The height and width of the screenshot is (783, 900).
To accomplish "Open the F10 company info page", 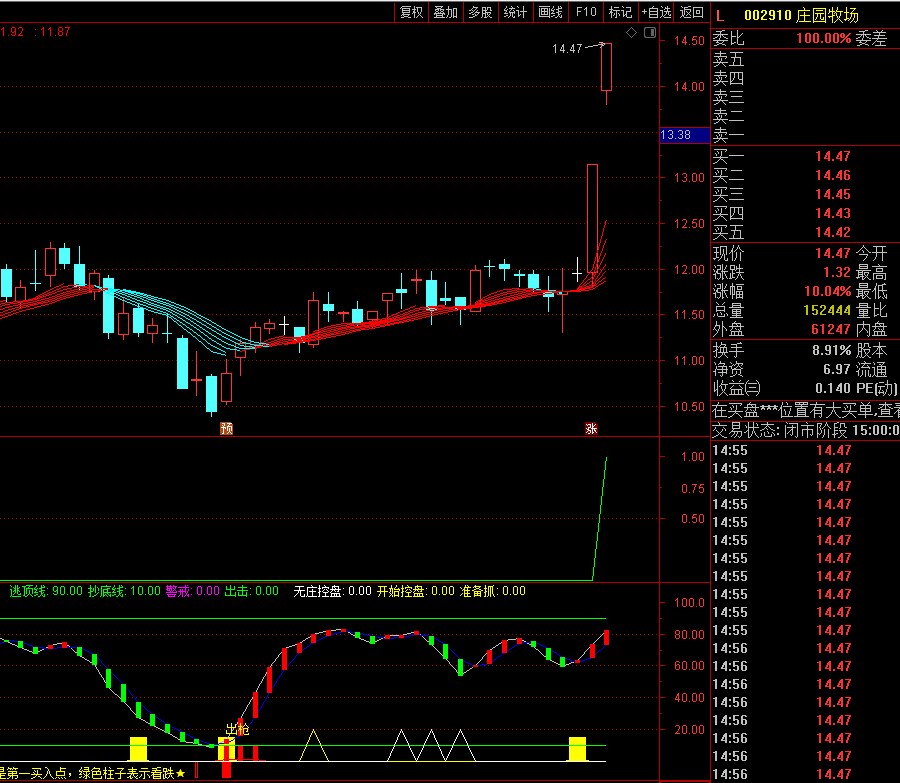I will tap(586, 12).
